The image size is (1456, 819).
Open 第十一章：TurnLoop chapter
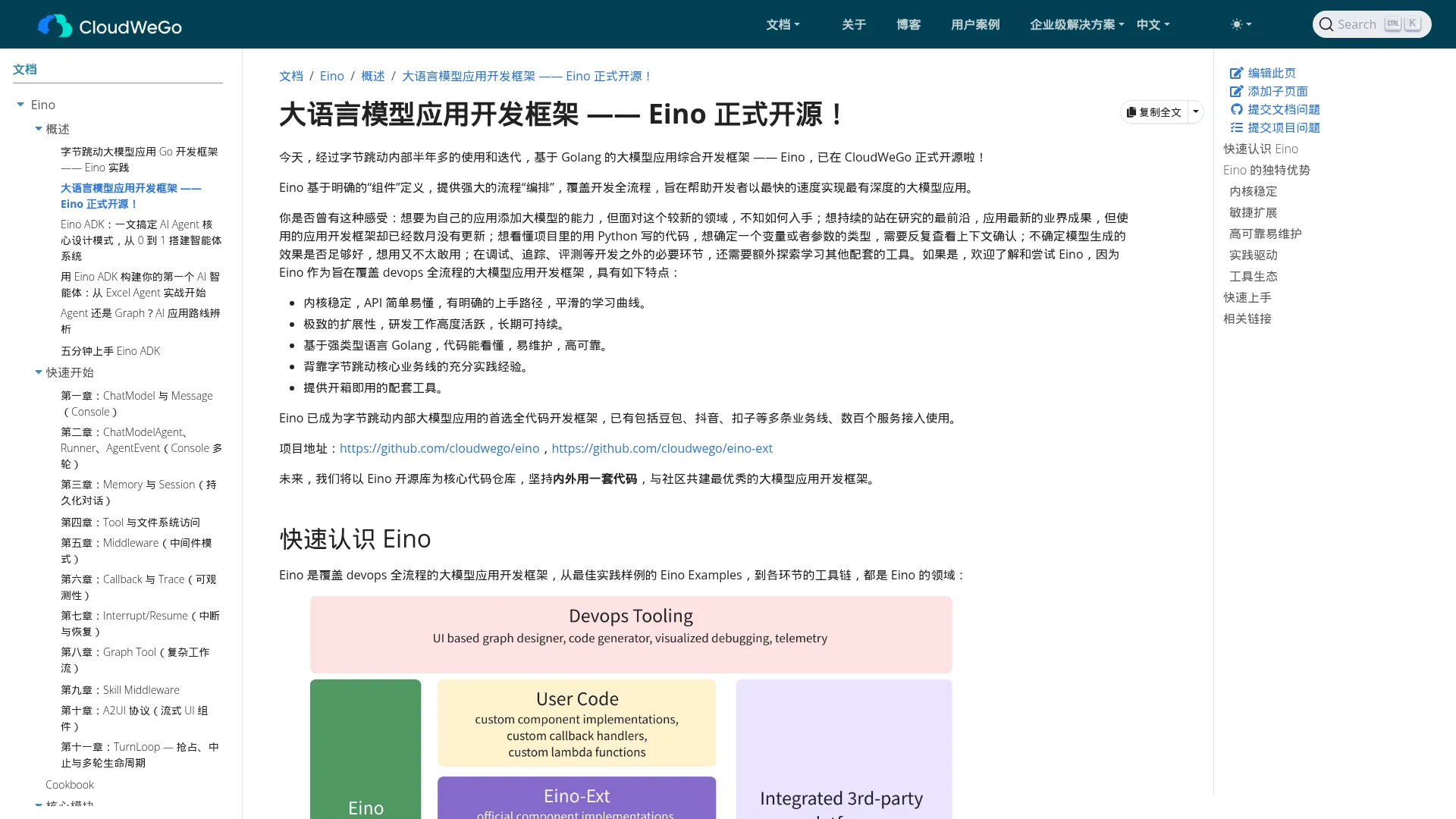[x=140, y=755]
